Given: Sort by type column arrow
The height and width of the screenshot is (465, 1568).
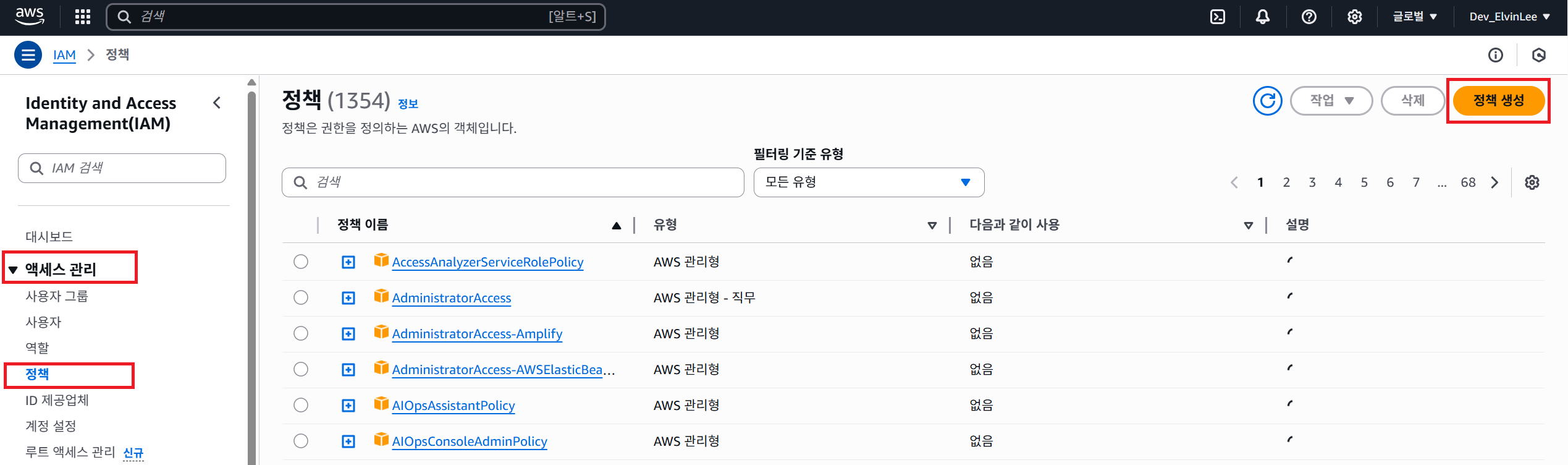Looking at the screenshot, I should [932, 226].
